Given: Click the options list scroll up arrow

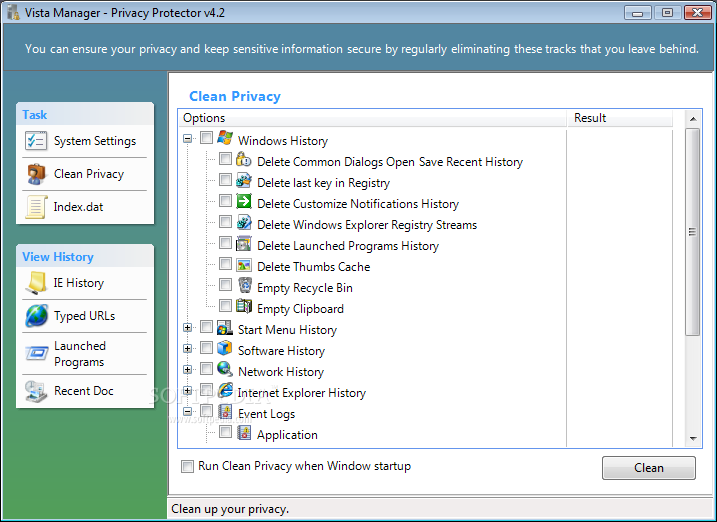Looking at the screenshot, I should point(693,119).
